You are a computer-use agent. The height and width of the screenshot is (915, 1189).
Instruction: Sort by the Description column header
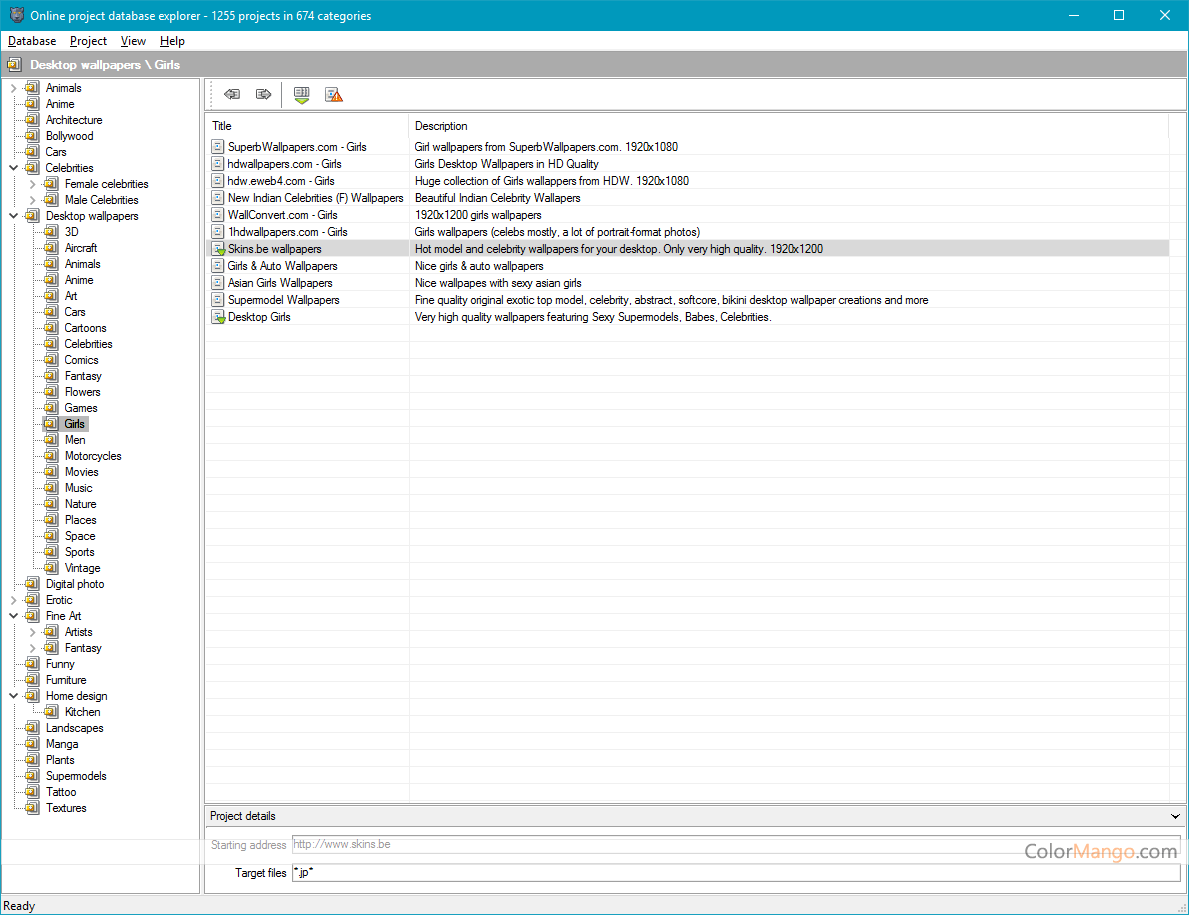789,126
